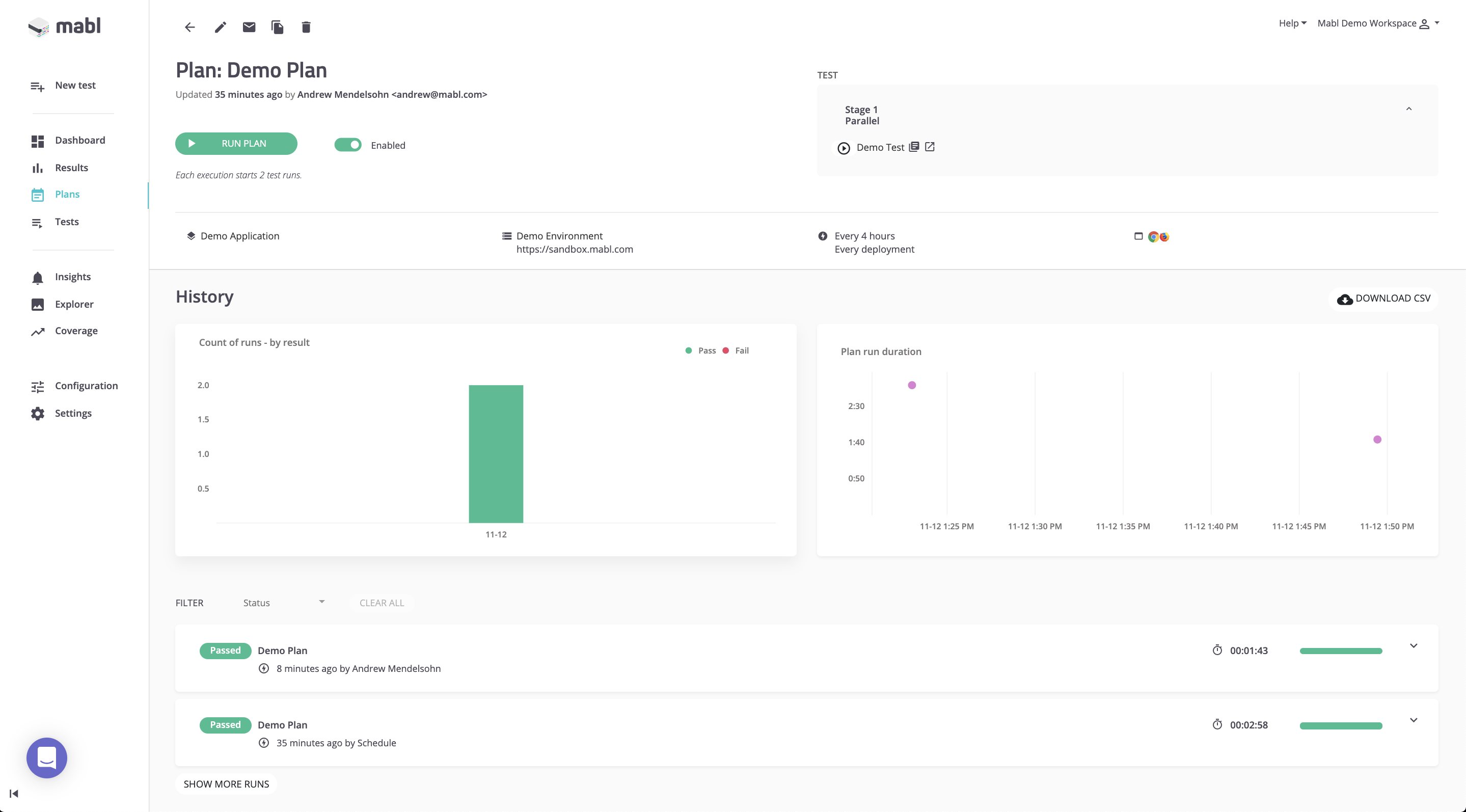
Task: Open the chat support bubble
Action: click(x=47, y=757)
